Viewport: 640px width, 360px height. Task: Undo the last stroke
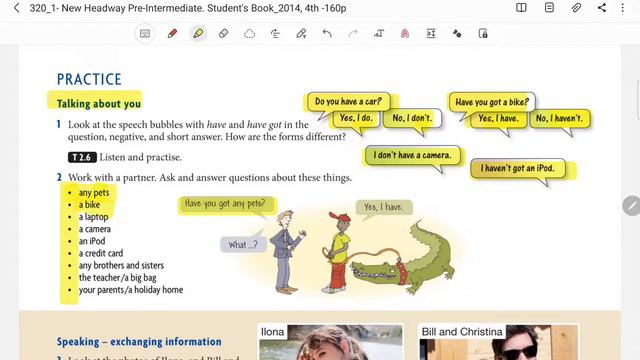[327, 33]
